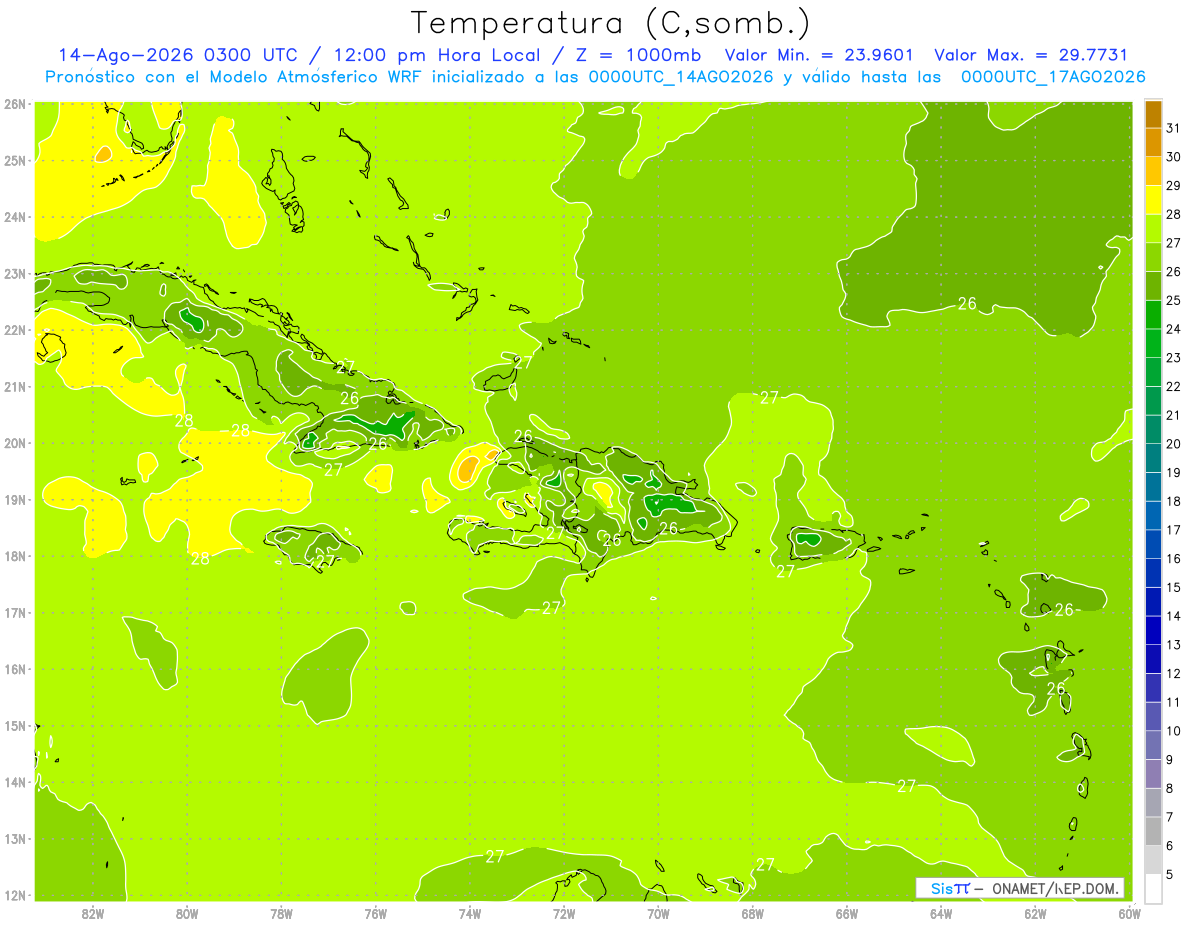Click the '60W' longitude axis label

point(1129,914)
